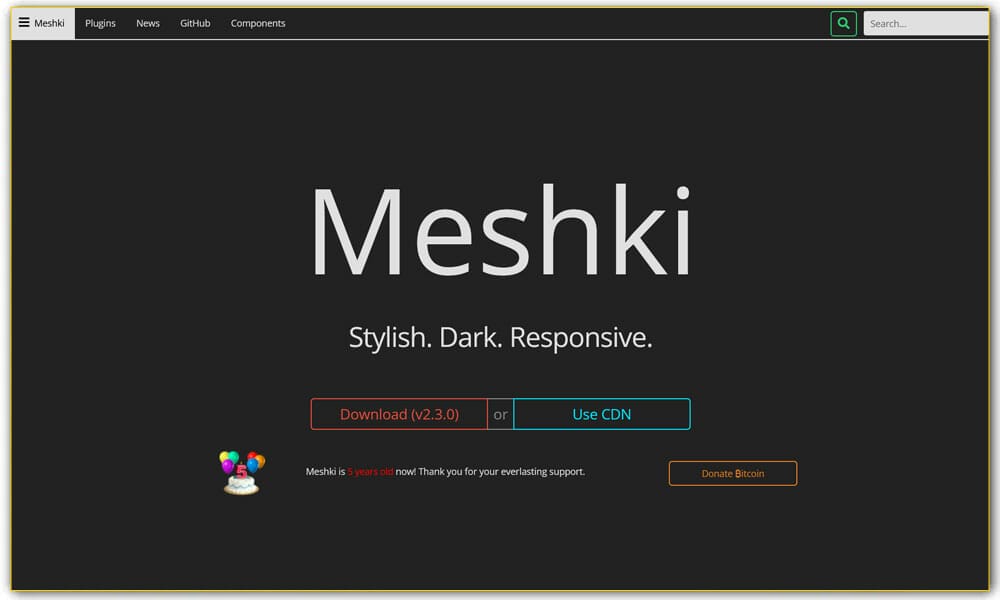This screenshot has height=600, width=1000.
Task: Open the Components page
Action: tap(257, 23)
